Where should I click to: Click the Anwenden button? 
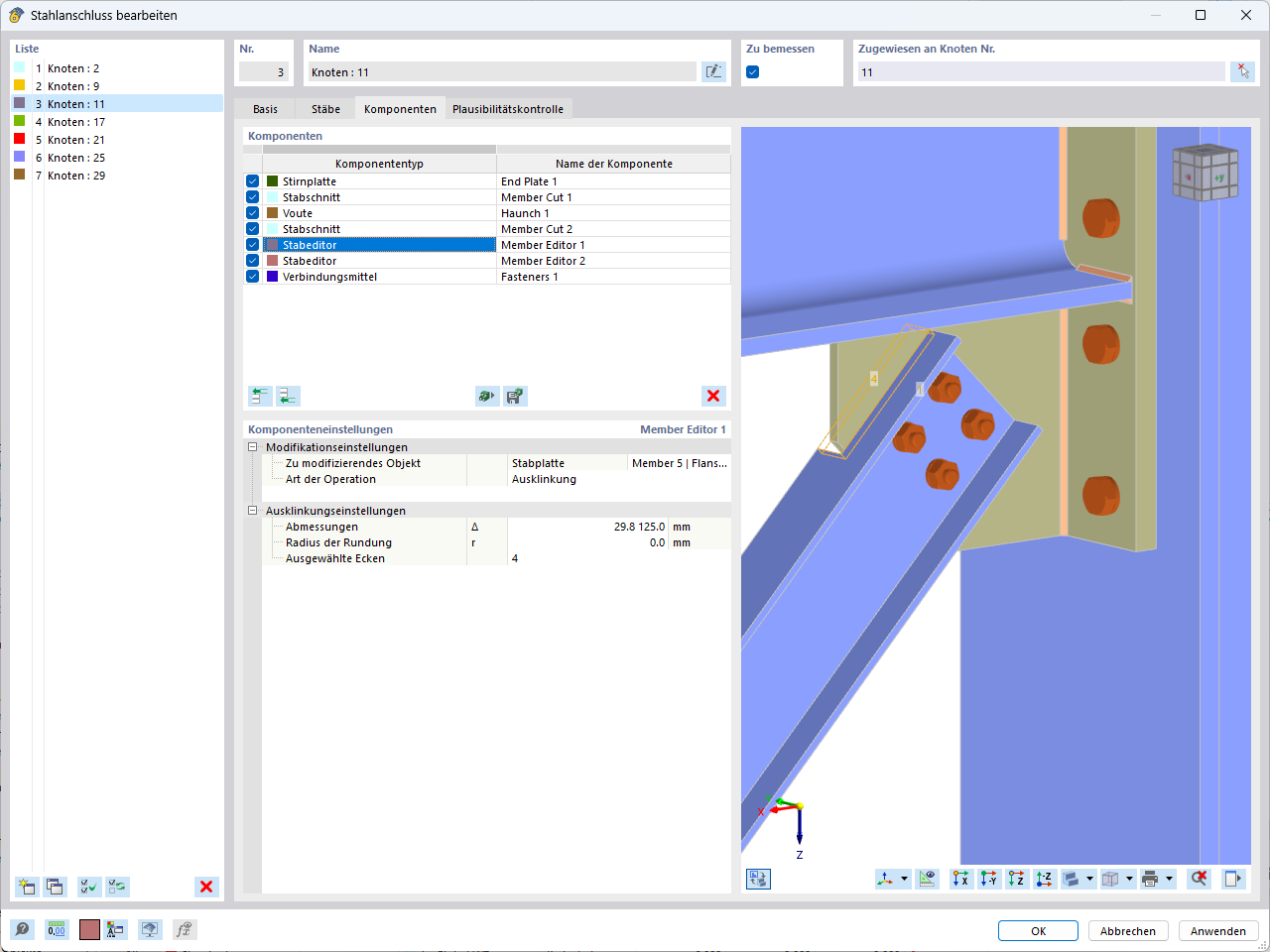(1218, 931)
